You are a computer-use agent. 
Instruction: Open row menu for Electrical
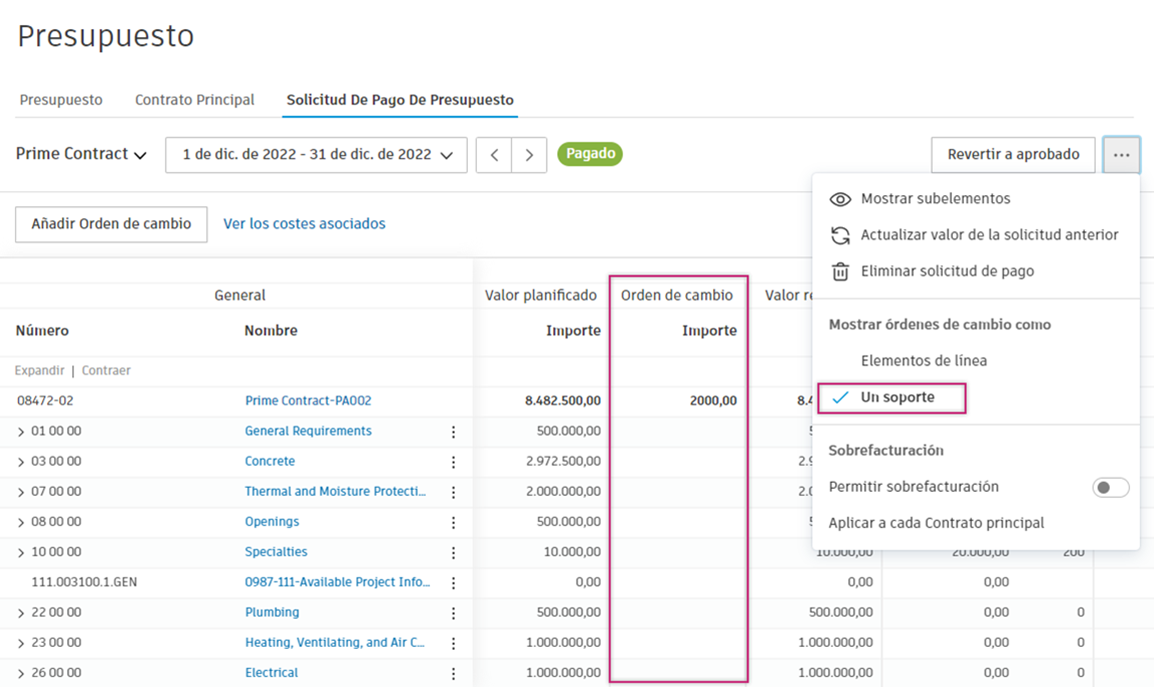tap(453, 673)
